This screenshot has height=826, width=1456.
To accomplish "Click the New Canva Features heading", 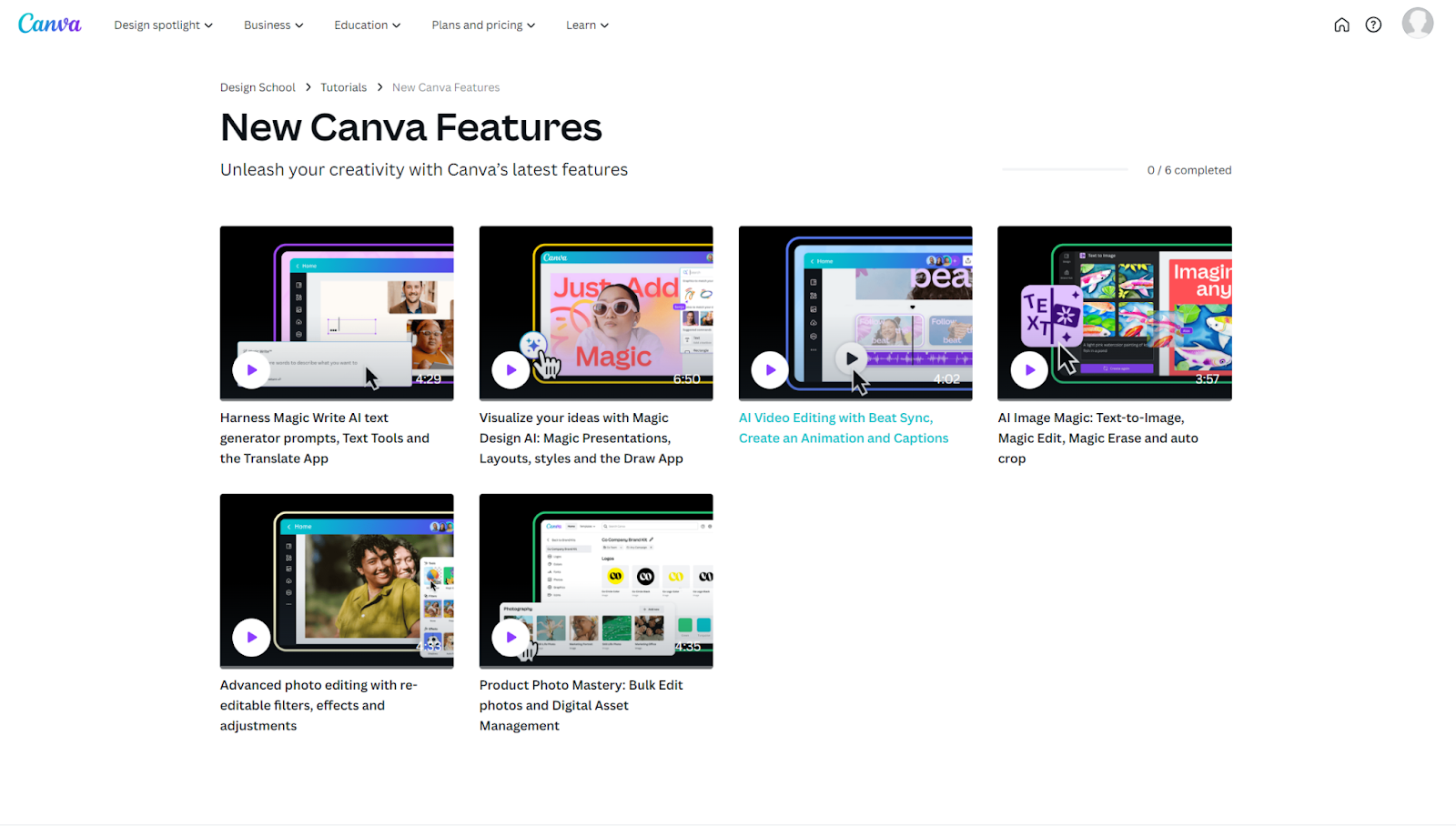I will point(411,127).
